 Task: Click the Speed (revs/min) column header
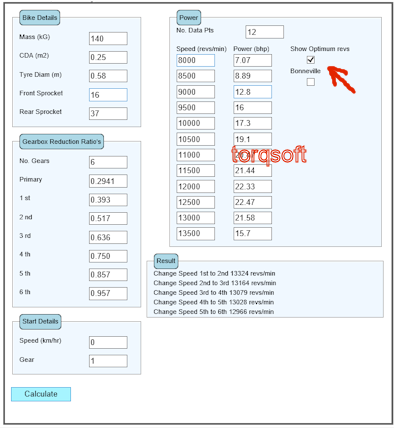click(x=201, y=49)
